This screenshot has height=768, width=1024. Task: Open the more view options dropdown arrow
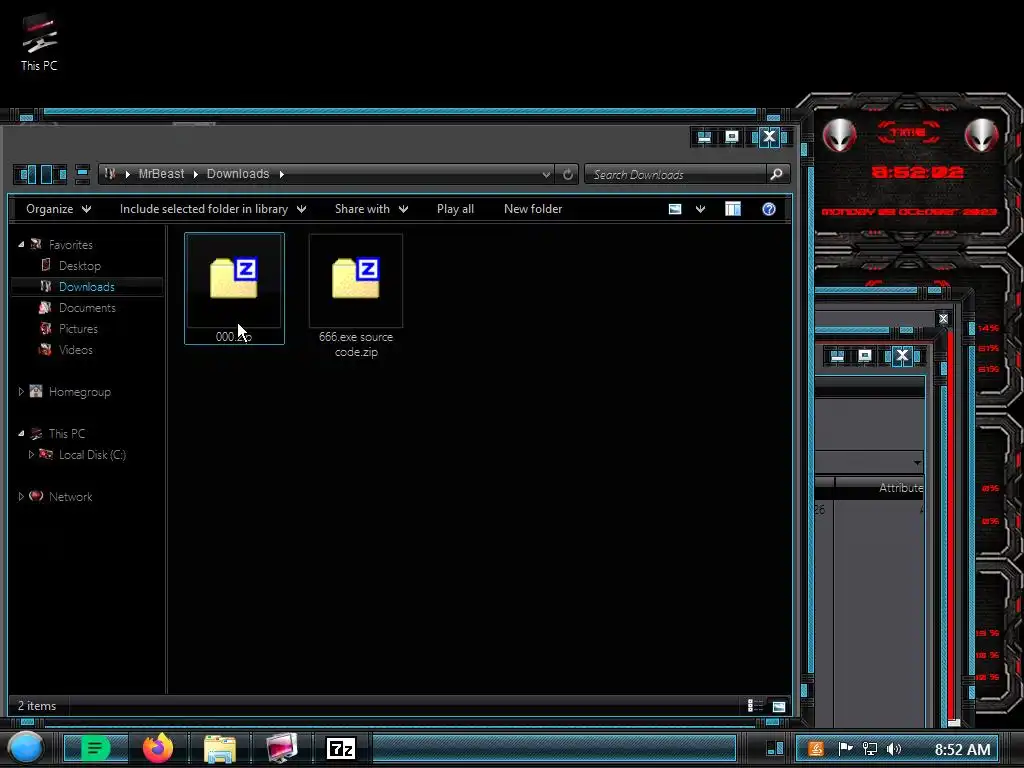point(700,209)
